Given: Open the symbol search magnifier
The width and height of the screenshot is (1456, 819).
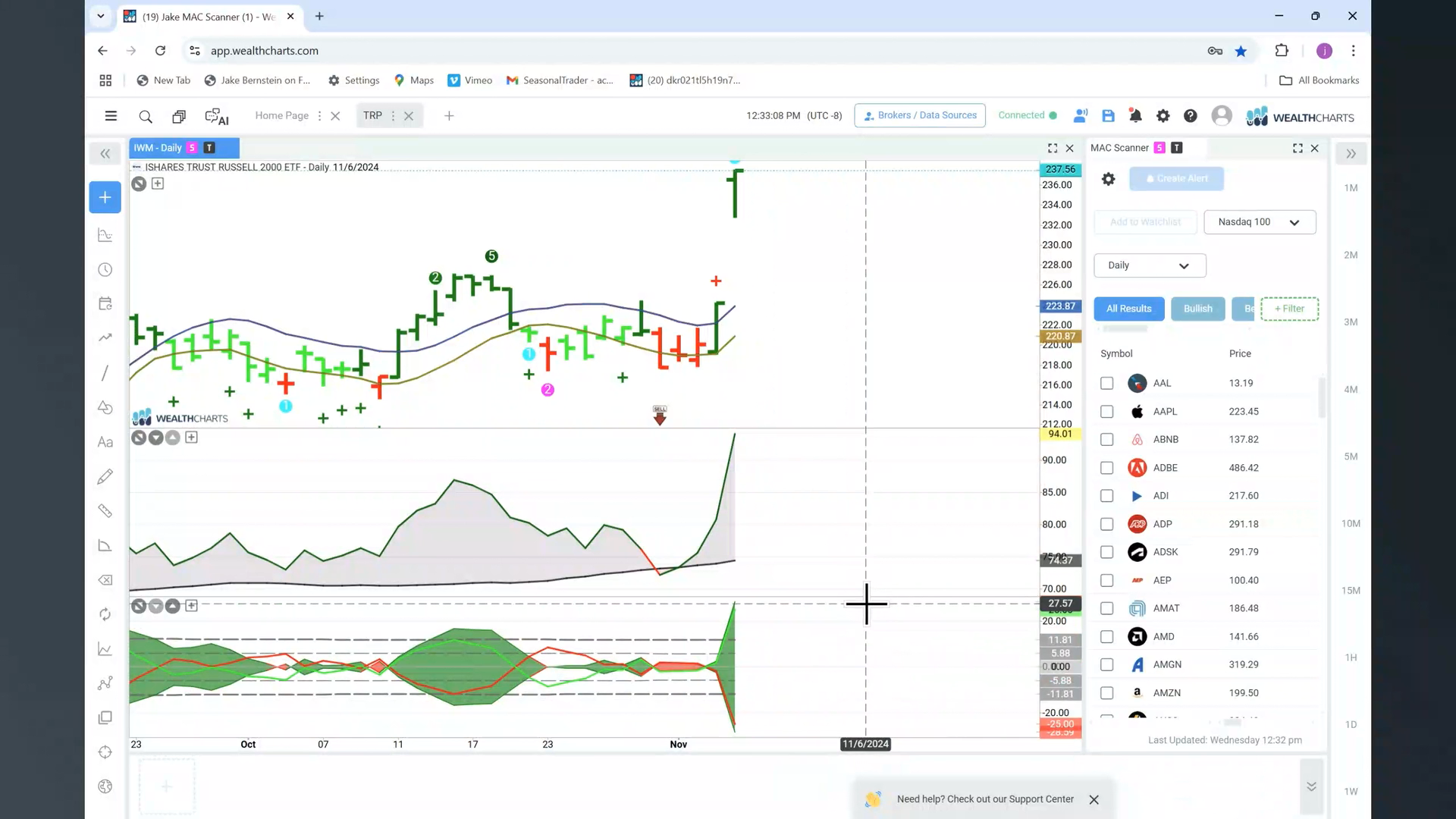Looking at the screenshot, I should click(146, 116).
